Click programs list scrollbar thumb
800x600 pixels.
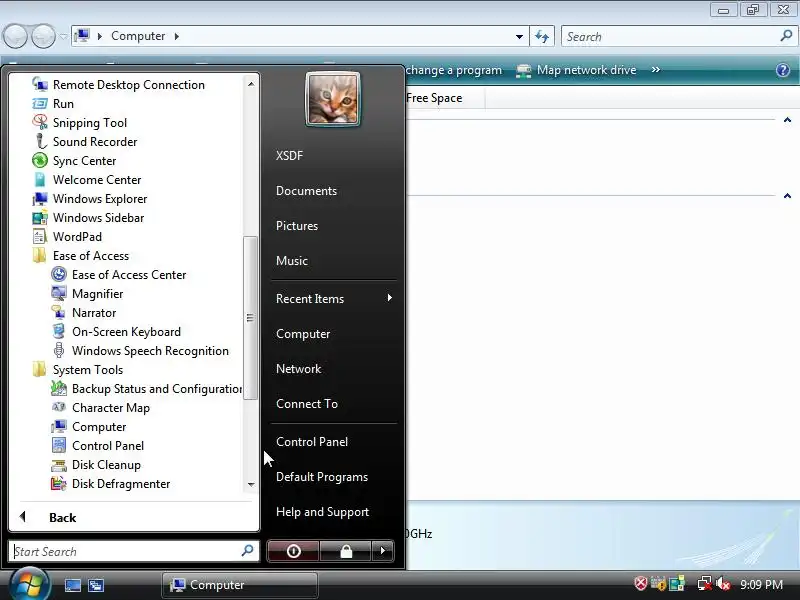pos(250,318)
